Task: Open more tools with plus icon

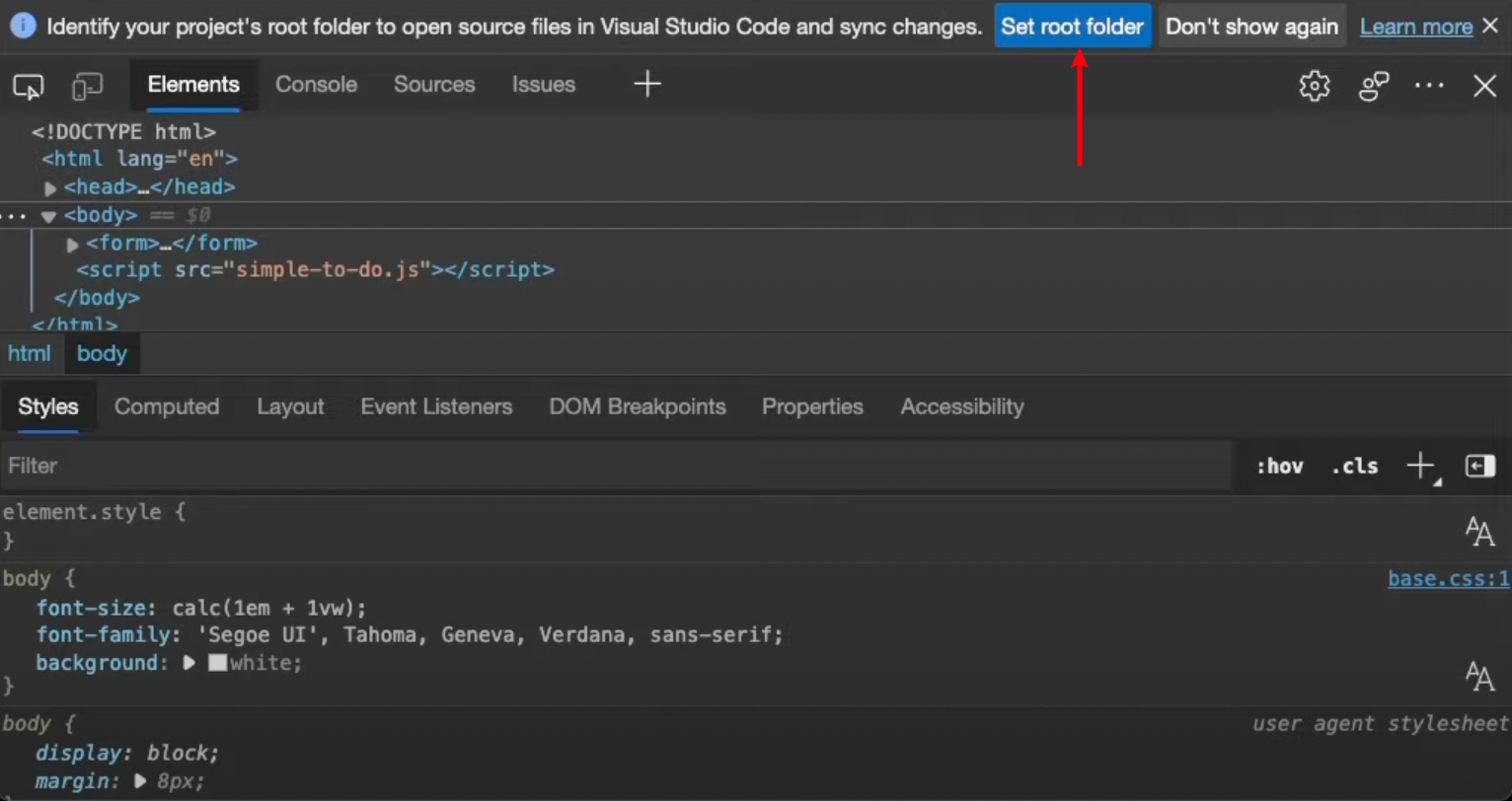Action: (647, 84)
